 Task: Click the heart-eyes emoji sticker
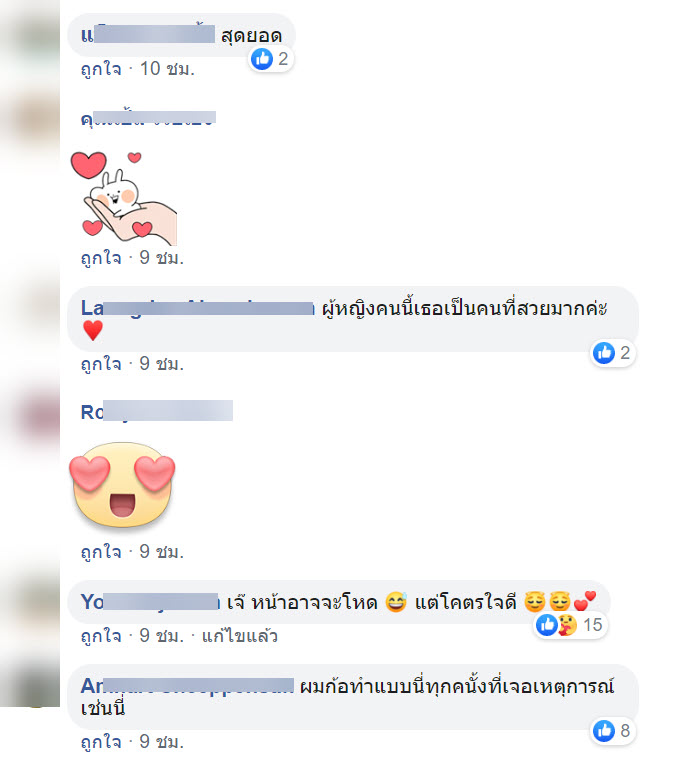pyautogui.click(x=122, y=484)
